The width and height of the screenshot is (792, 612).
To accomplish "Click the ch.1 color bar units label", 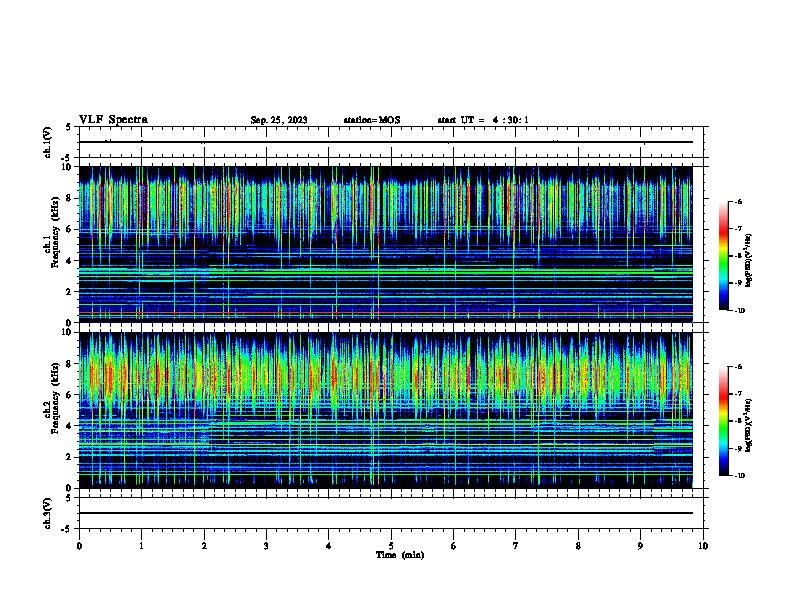I will [x=749, y=260].
